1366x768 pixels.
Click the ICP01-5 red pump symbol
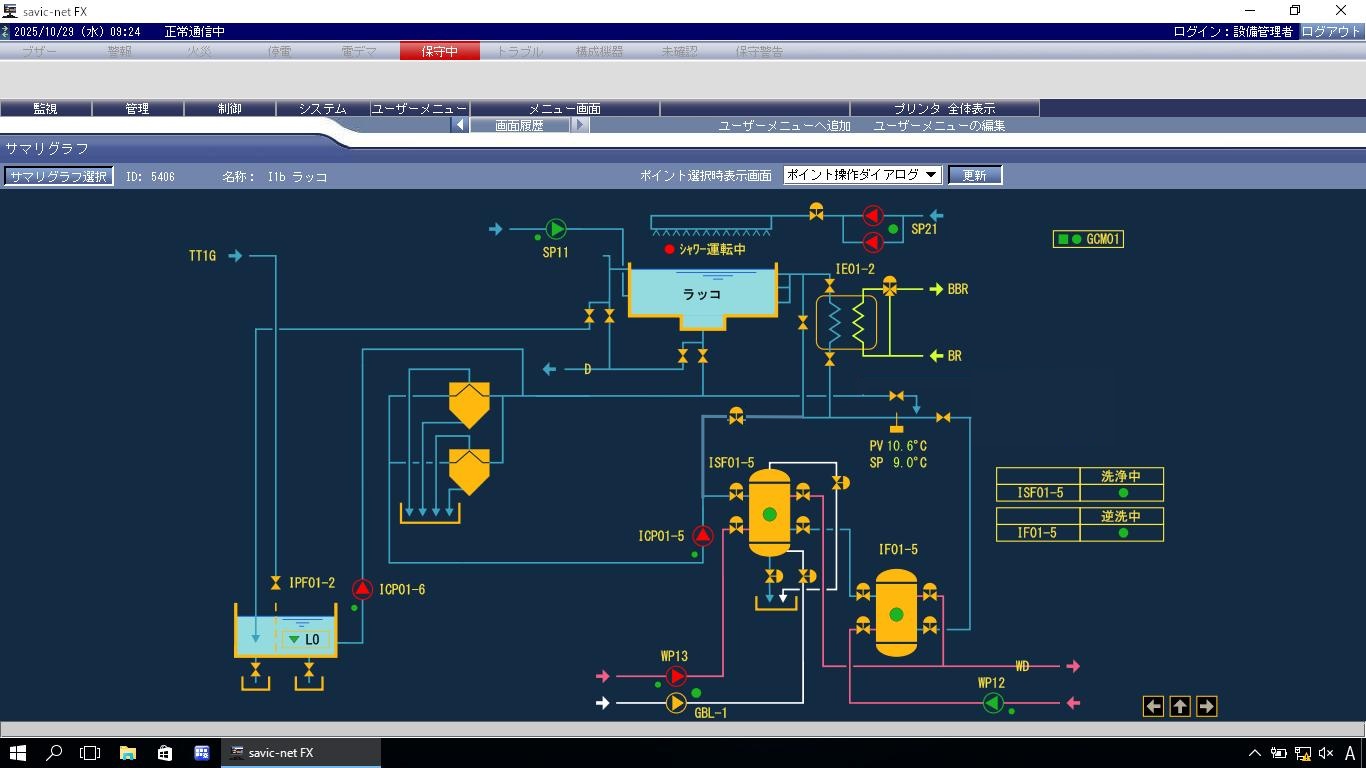coord(703,536)
